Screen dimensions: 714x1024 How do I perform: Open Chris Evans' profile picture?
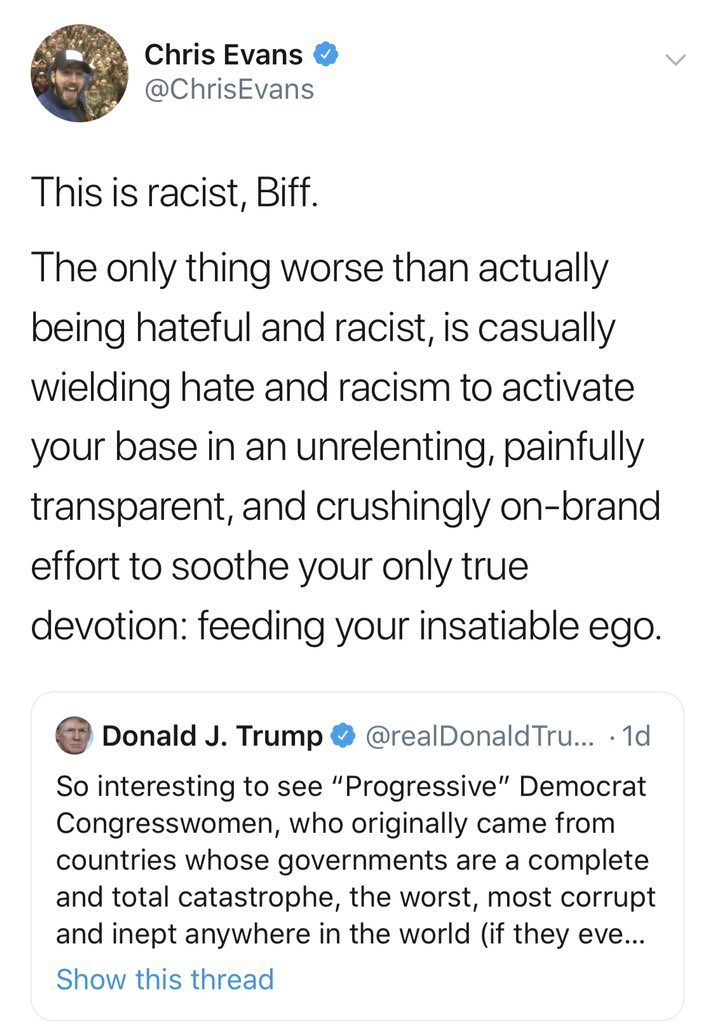(x=80, y=73)
